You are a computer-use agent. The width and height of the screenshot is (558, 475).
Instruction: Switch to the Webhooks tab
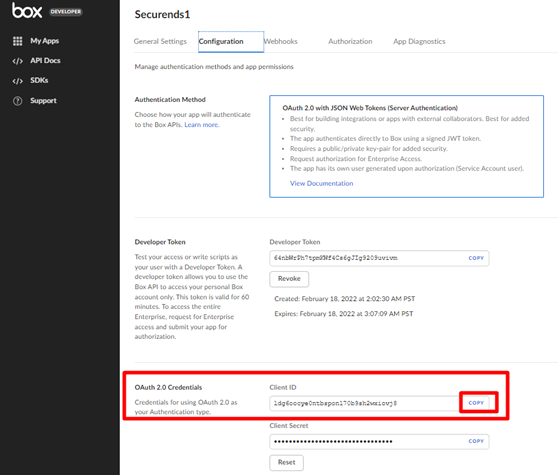click(x=280, y=41)
